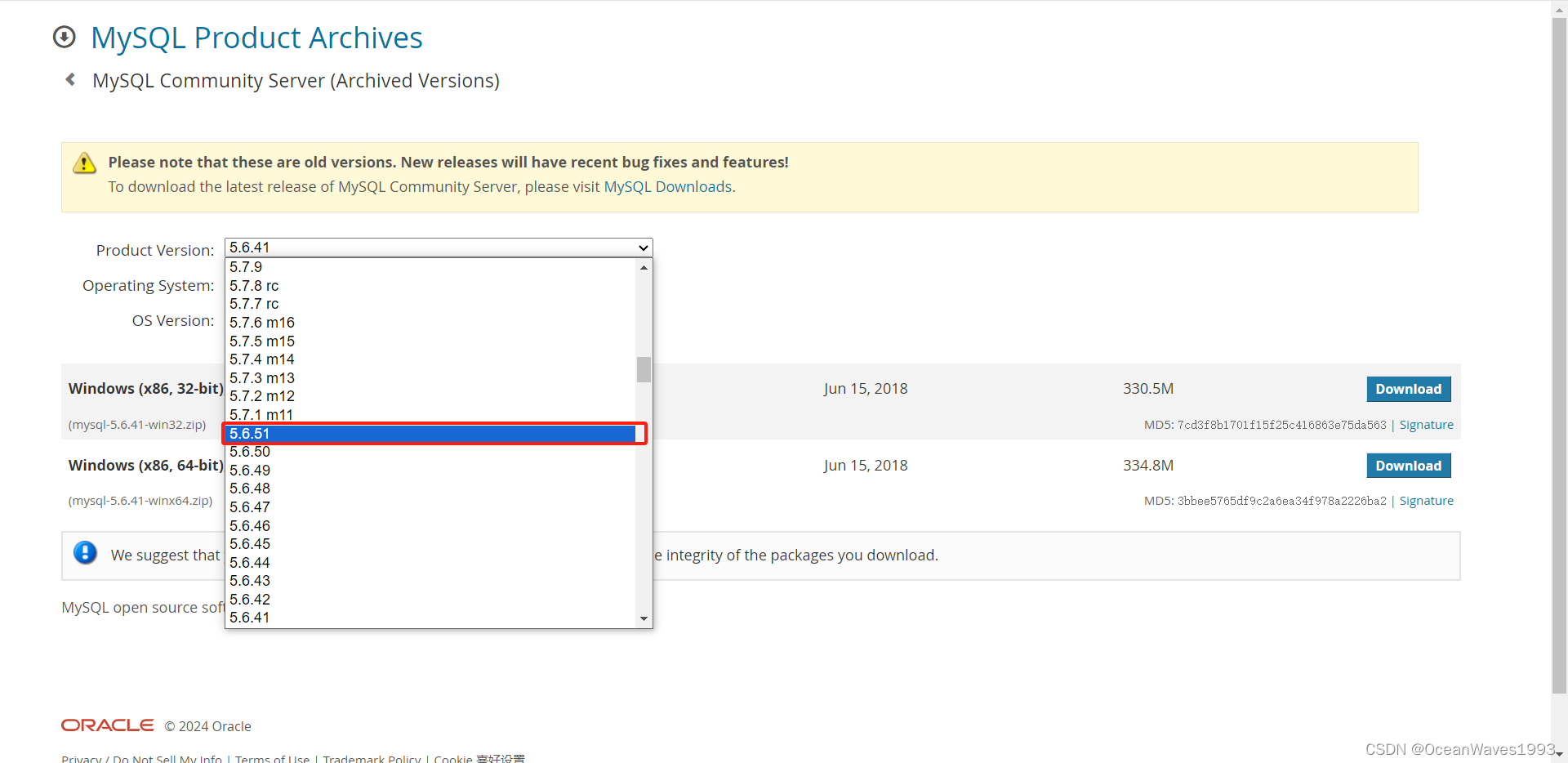Select version 5.6.51 from the list

point(432,434)
